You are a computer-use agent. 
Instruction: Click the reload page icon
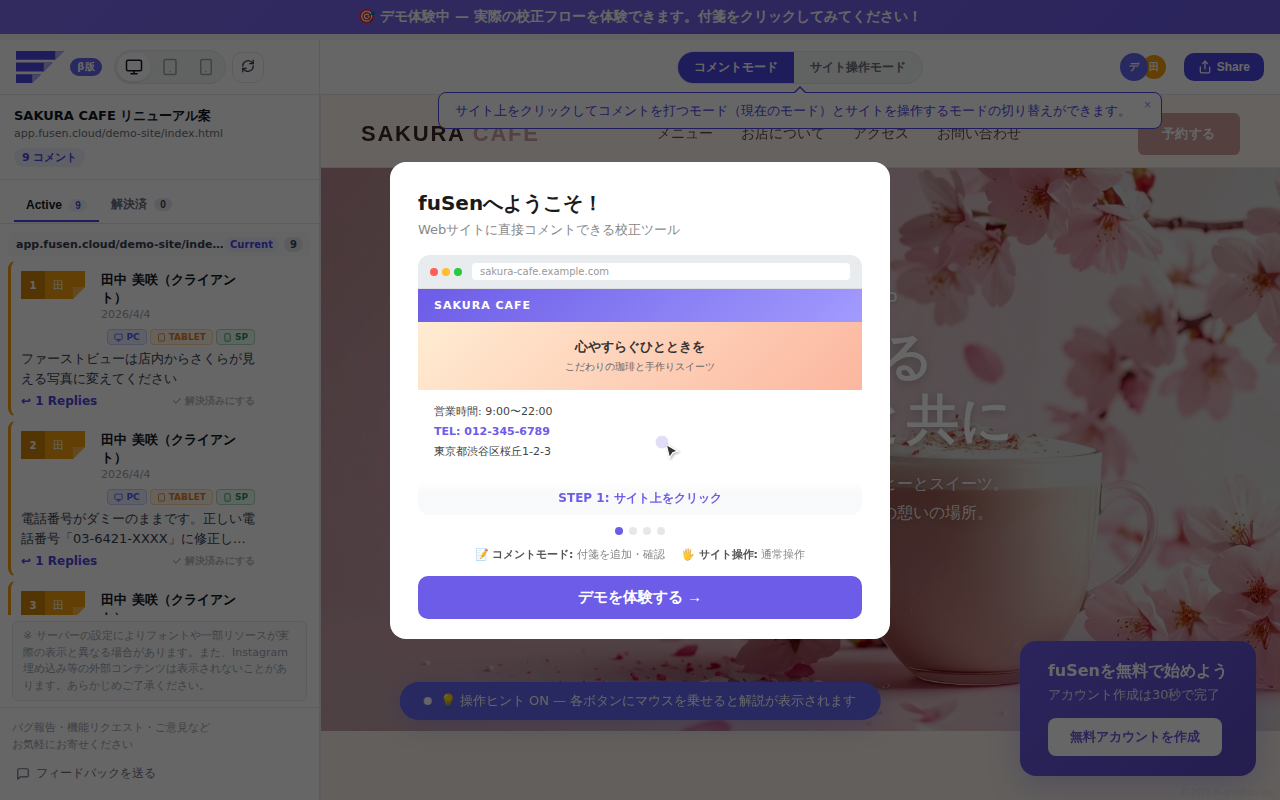(x=248, y=67)
